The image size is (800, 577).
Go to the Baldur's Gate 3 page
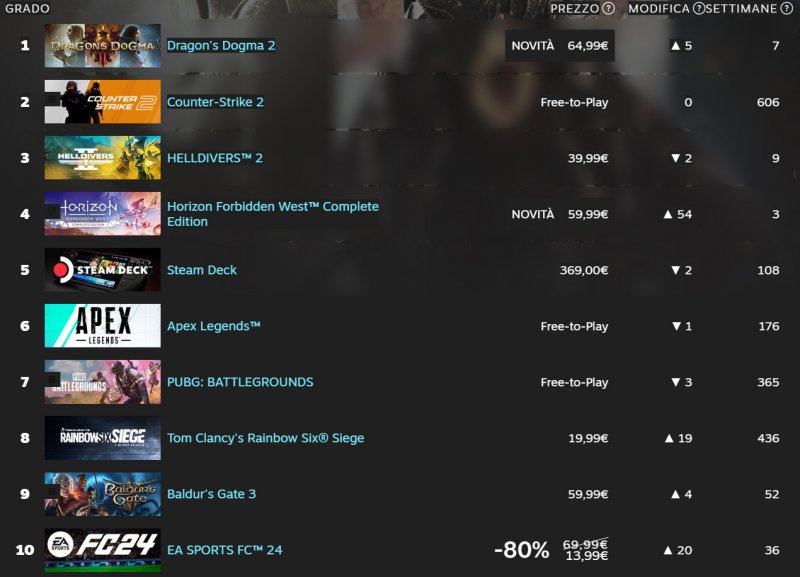tap(211, 494)
